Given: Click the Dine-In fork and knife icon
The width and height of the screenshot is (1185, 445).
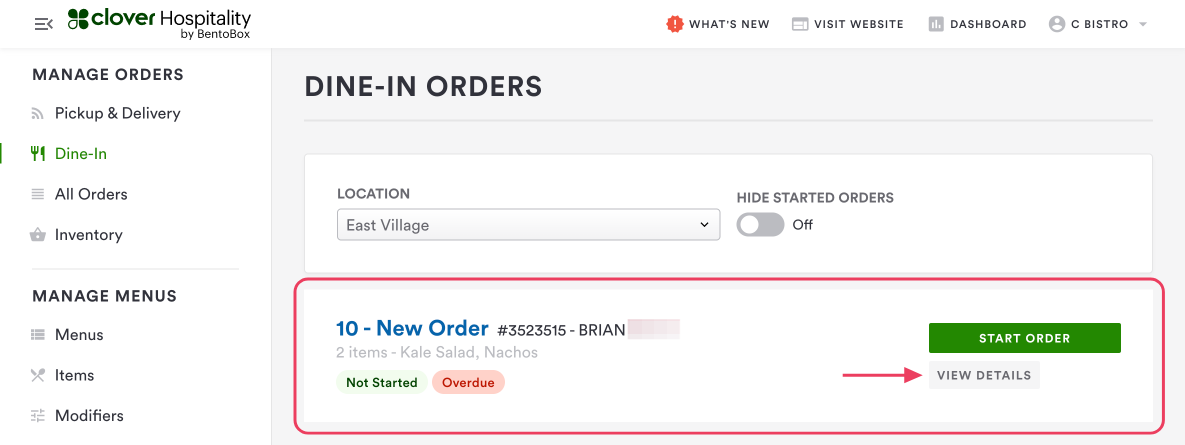Looking at the screenshot, I should coord(39,154).
